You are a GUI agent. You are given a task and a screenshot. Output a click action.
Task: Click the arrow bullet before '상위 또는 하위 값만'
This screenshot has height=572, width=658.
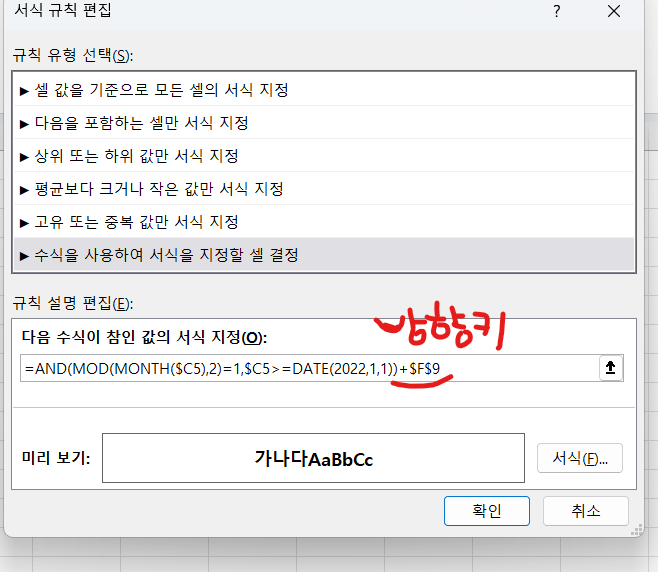[x=24, y=156]
